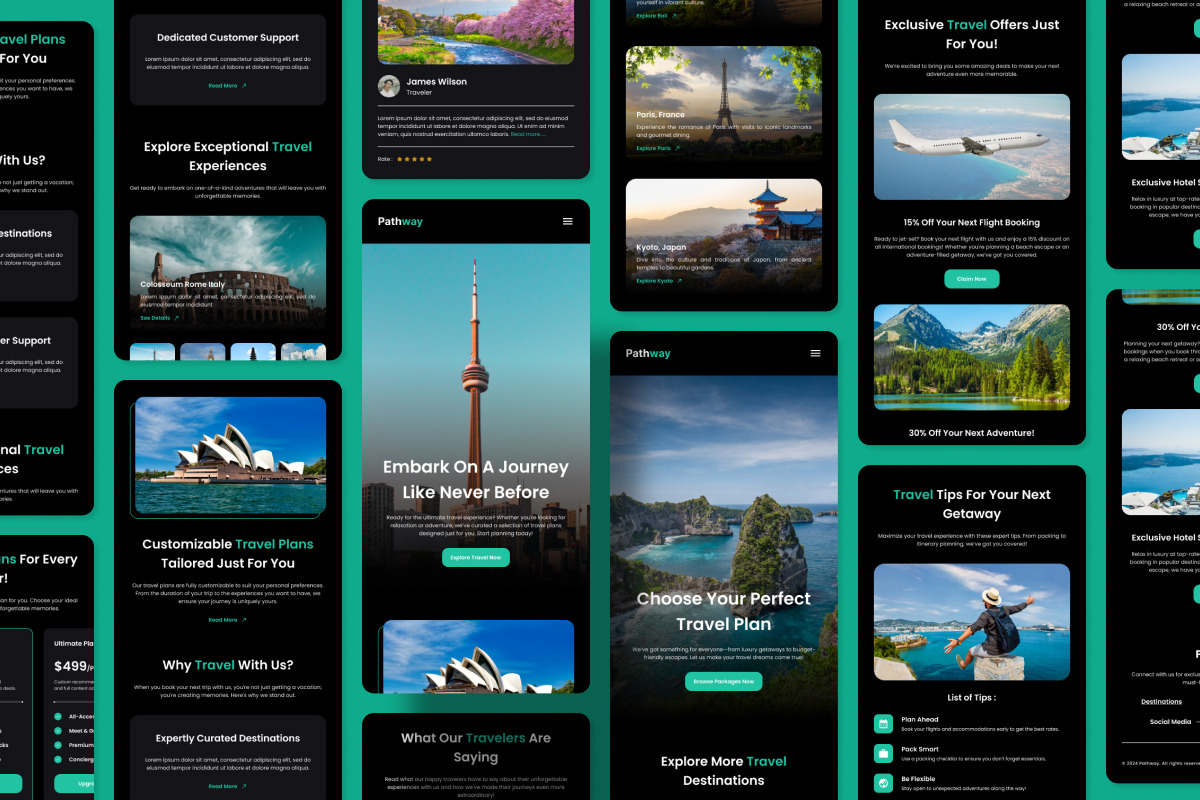Click the mountain lake image above 30% Off
This screenshot has width=1200, height=800.
click(x=972, y=357)
